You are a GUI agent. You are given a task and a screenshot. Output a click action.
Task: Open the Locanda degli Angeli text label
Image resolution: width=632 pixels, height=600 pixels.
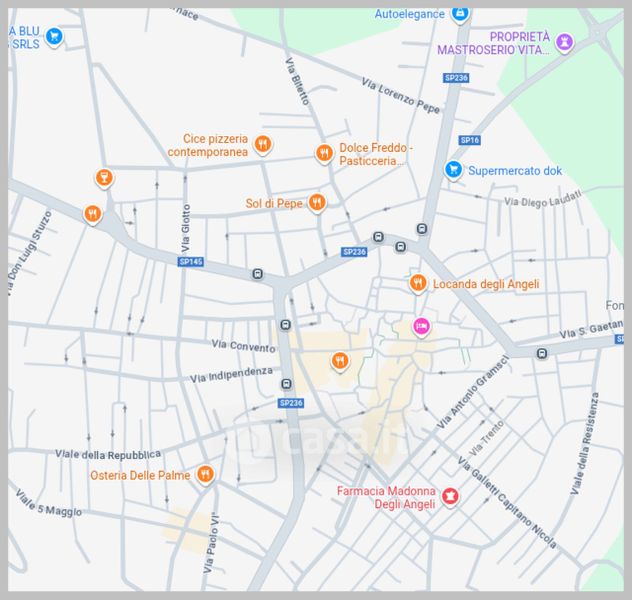[485, 285]
